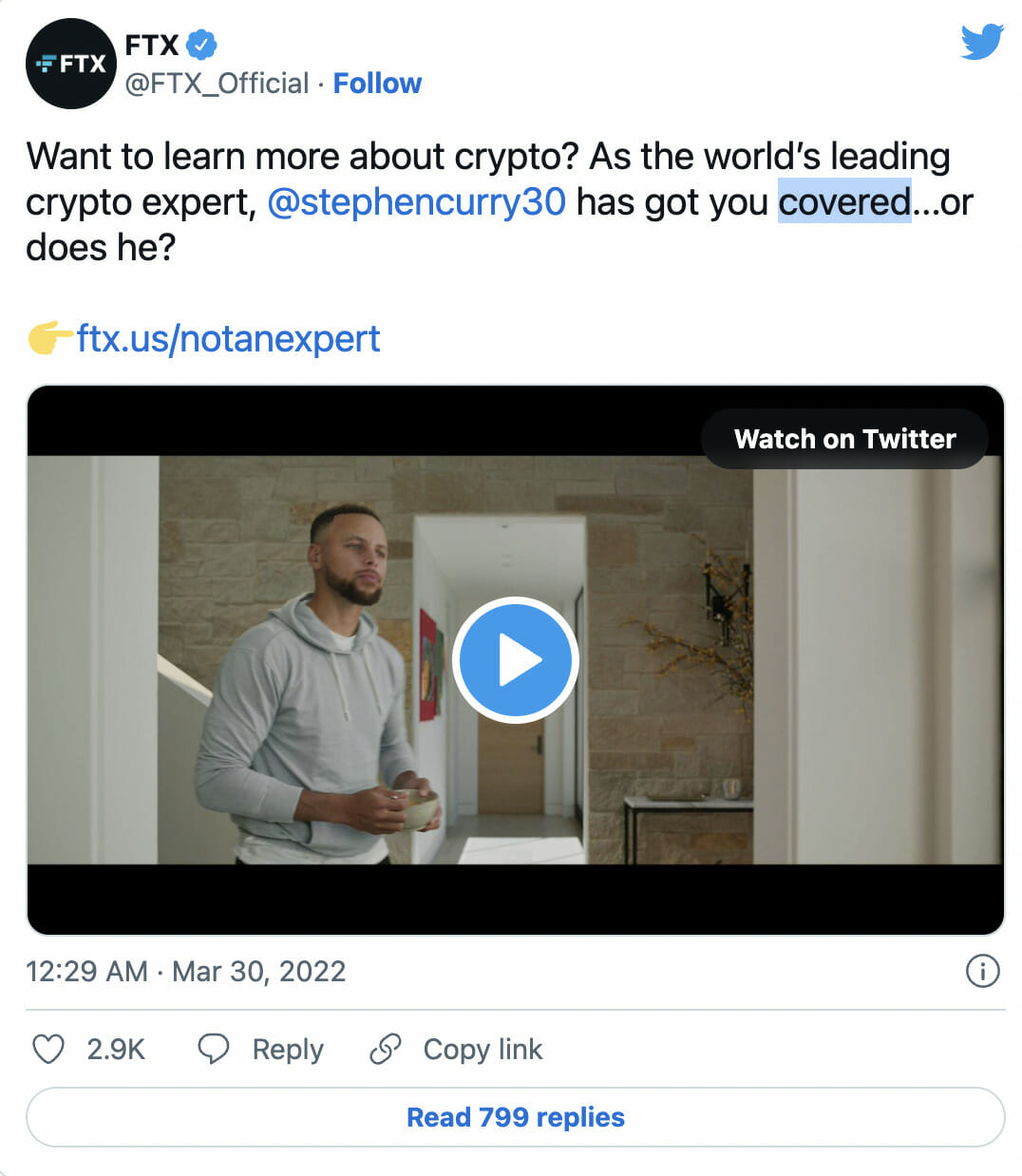This screenshot has height=1176, width=1022.
Task: Click the info circle icon
Action: (982, 971)
